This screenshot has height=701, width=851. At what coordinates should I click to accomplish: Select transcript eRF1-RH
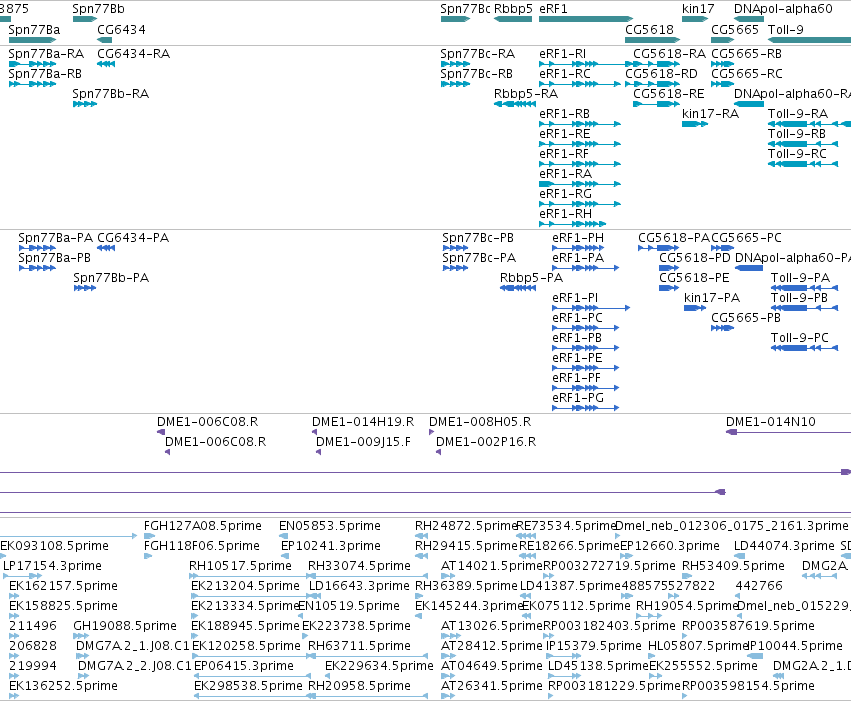click(566, 214)
